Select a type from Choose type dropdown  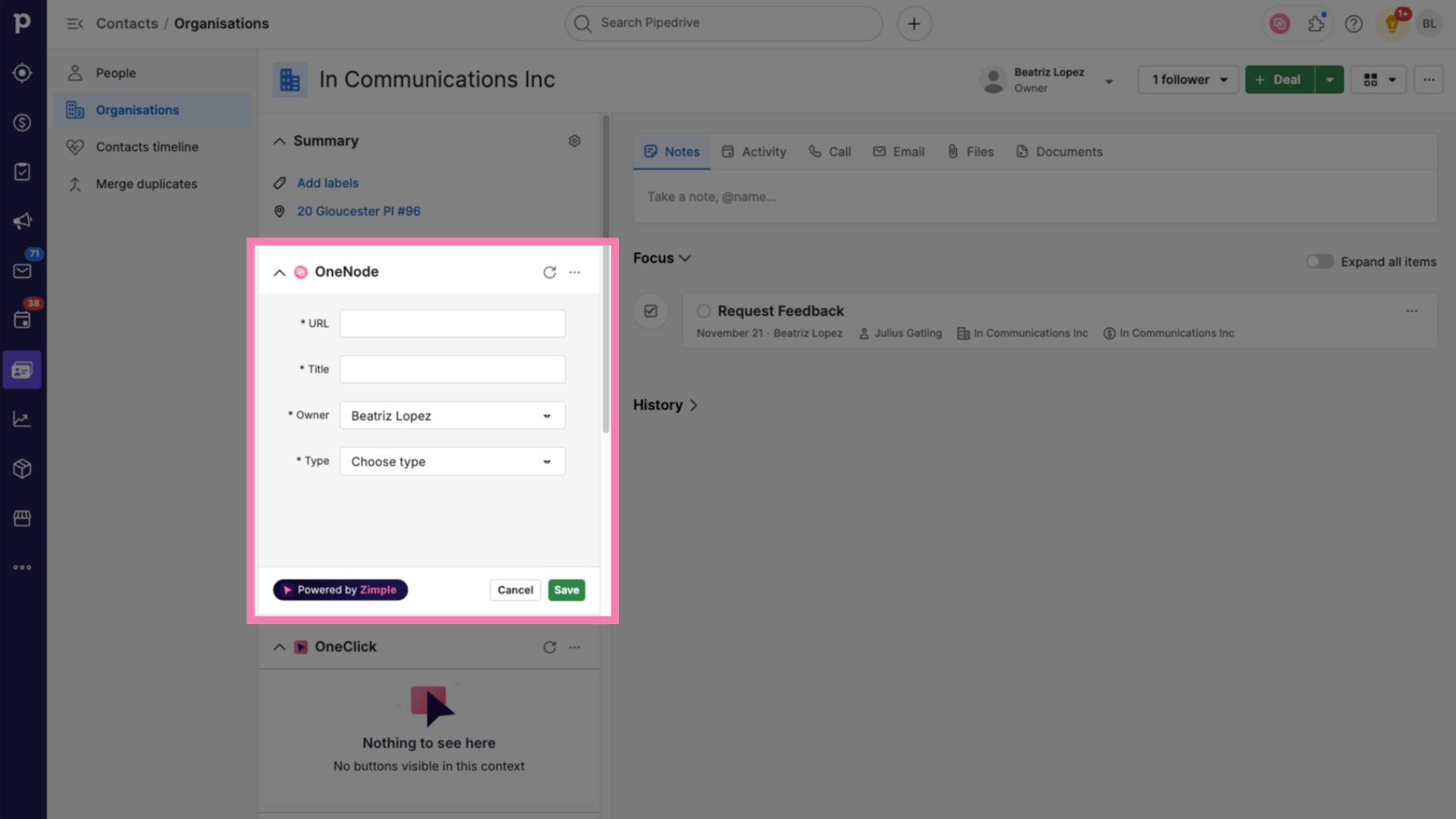click(451, 461)
